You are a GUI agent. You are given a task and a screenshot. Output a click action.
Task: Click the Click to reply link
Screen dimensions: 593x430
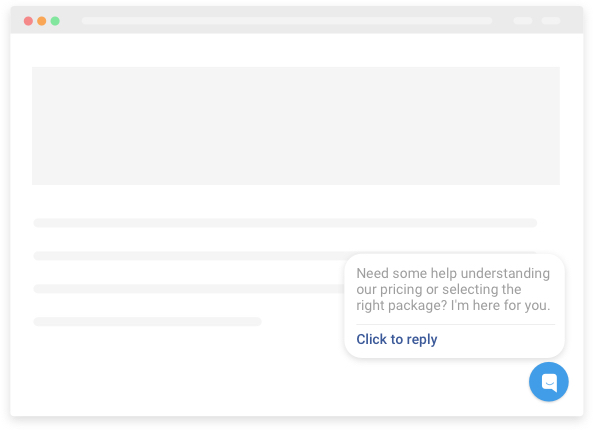tap(397, 339)
